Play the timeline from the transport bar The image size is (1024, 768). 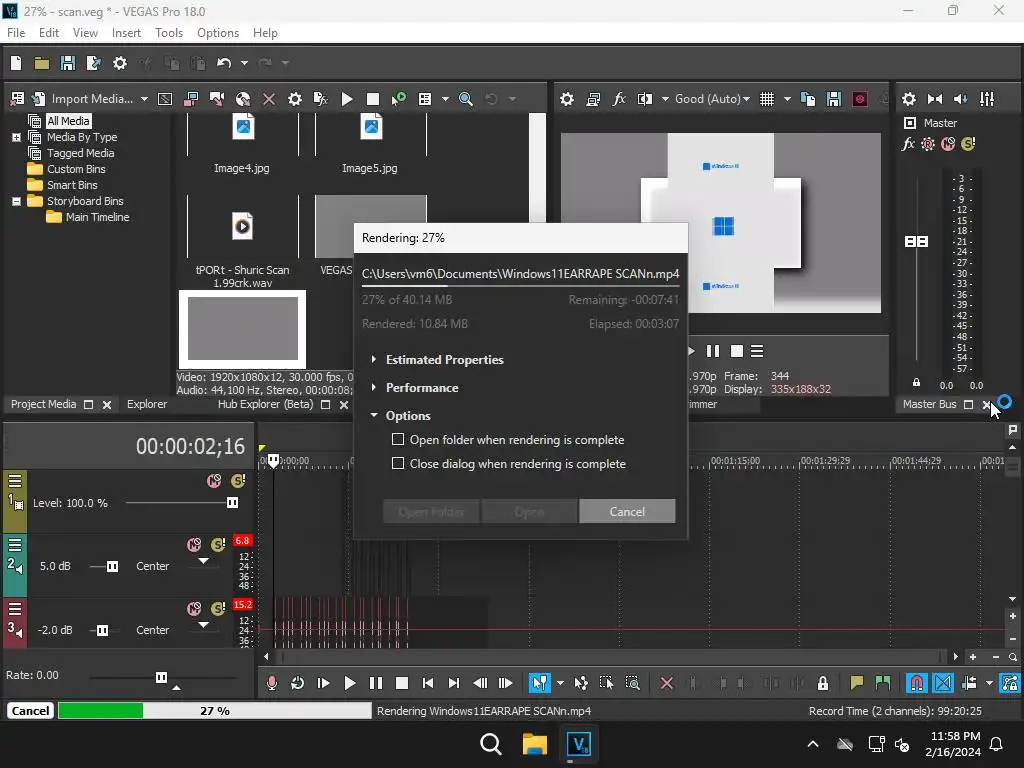click(x=349, y=683)
